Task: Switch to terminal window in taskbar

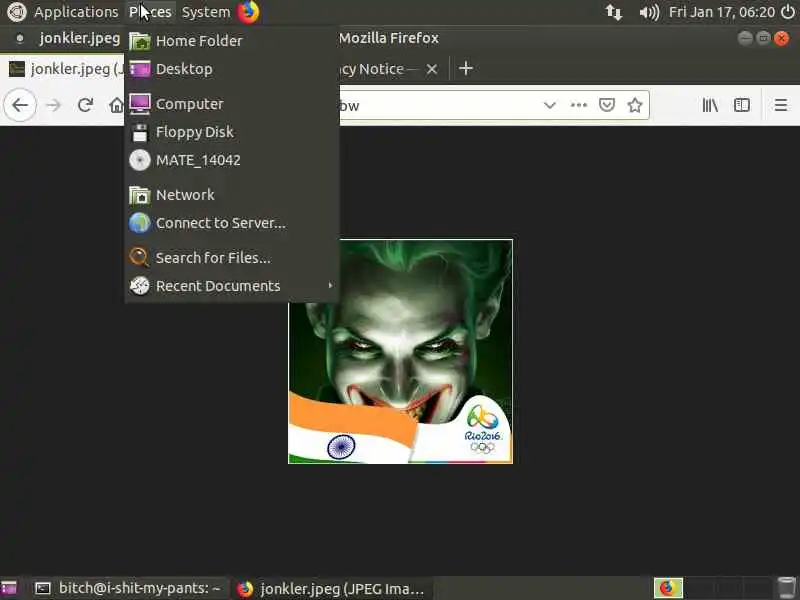Action: [128, 588]
